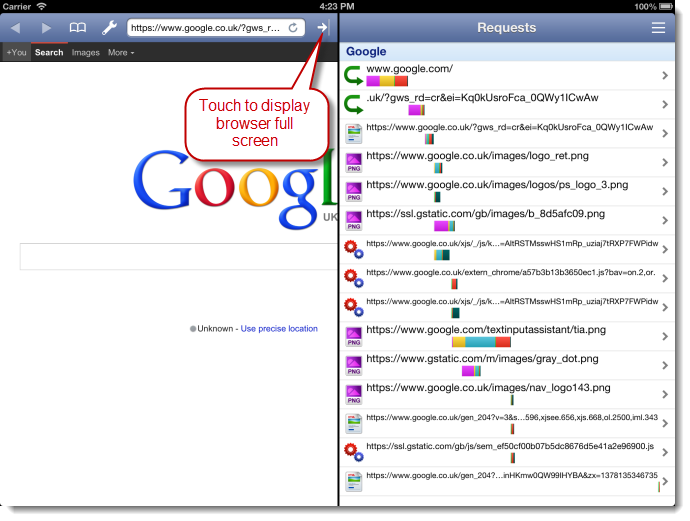Click PNG icon for b_8d5afc09.png
This screenshot has width=690, height=521.
point(353,220)
